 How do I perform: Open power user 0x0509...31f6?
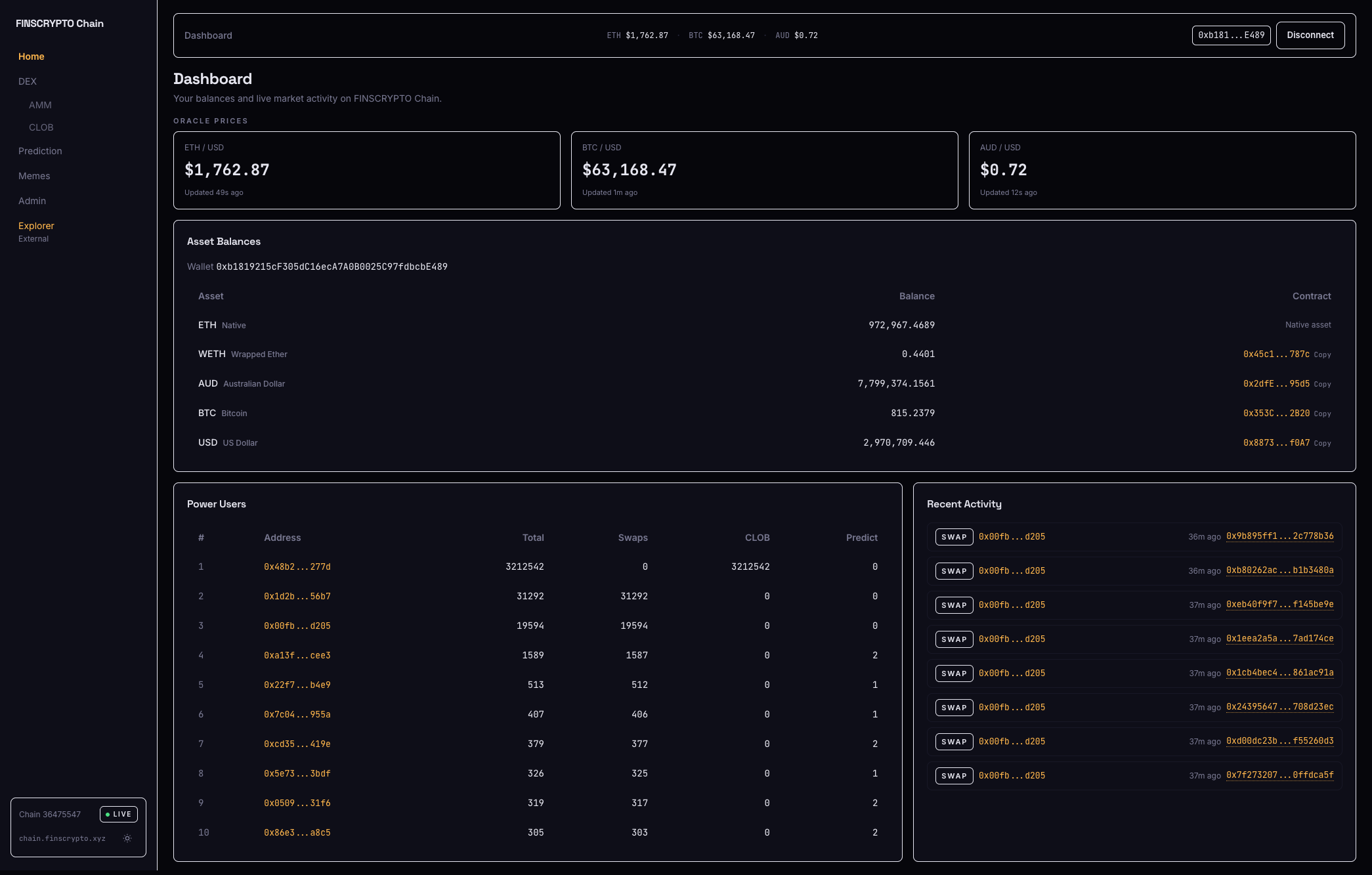coord(297,803)
